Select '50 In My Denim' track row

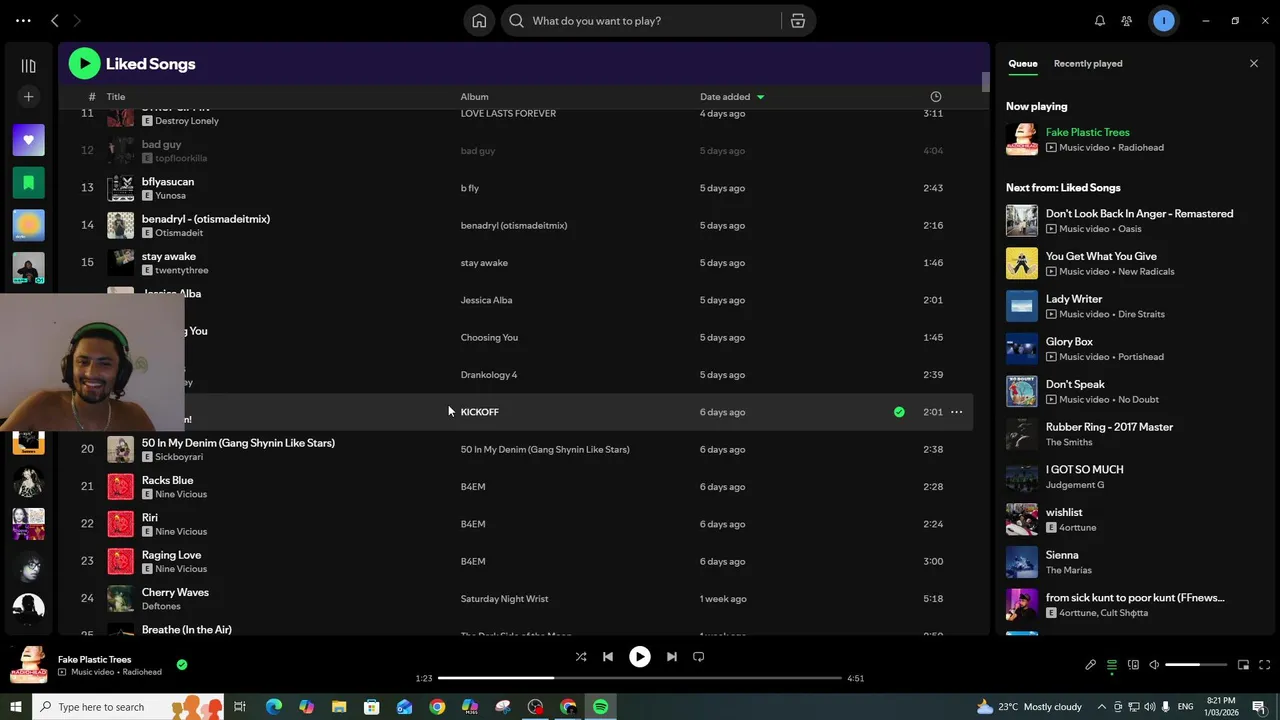515,449
